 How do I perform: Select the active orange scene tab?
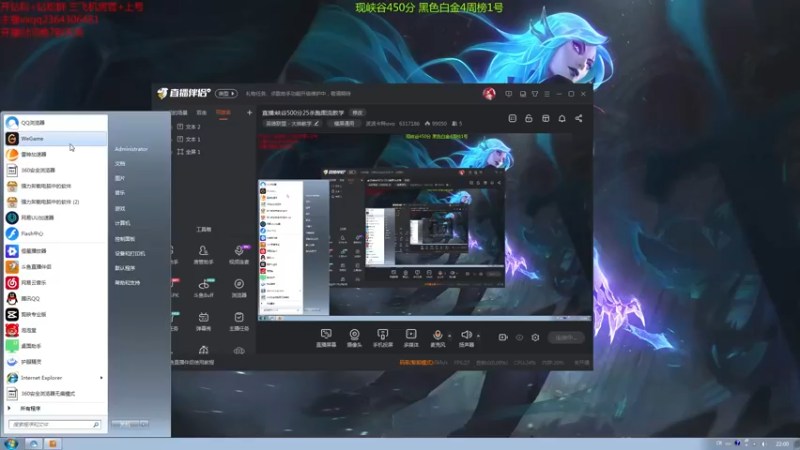[x=223, y=113]
